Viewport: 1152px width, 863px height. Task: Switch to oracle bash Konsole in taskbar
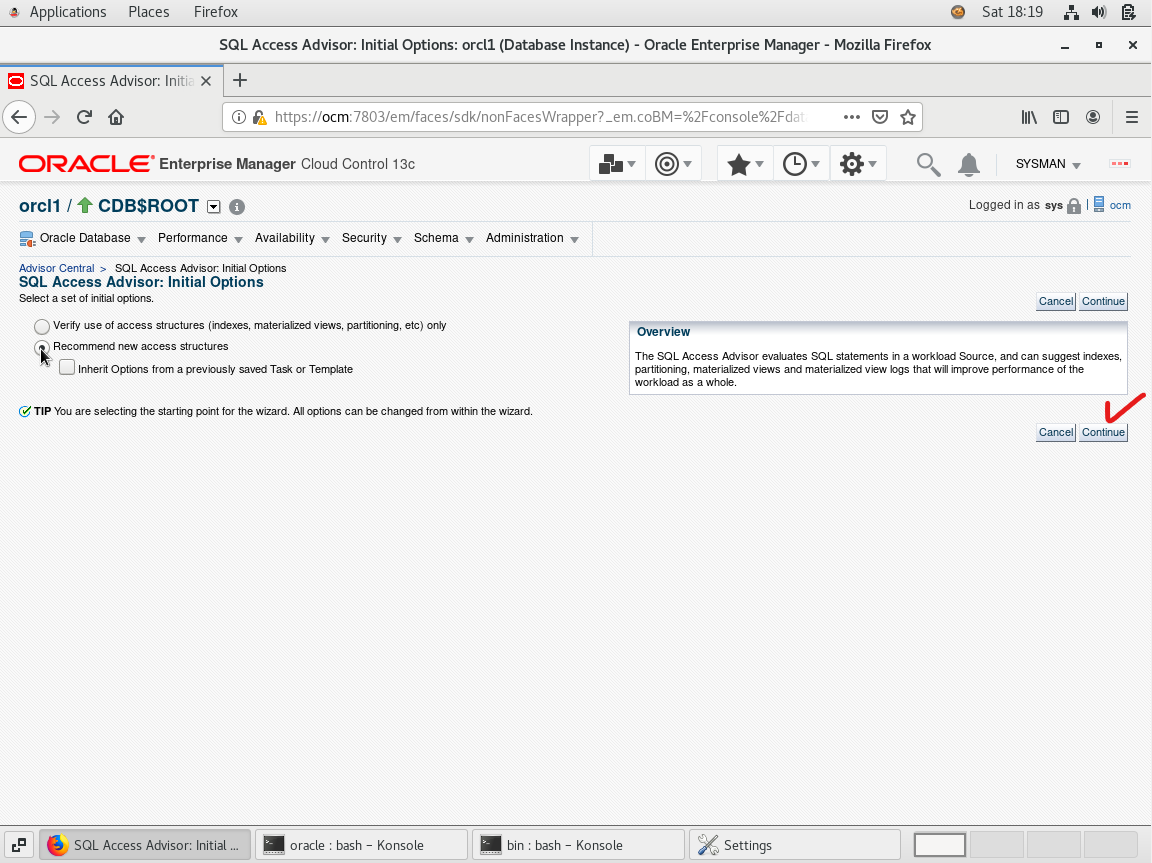[x=361, y=845]
